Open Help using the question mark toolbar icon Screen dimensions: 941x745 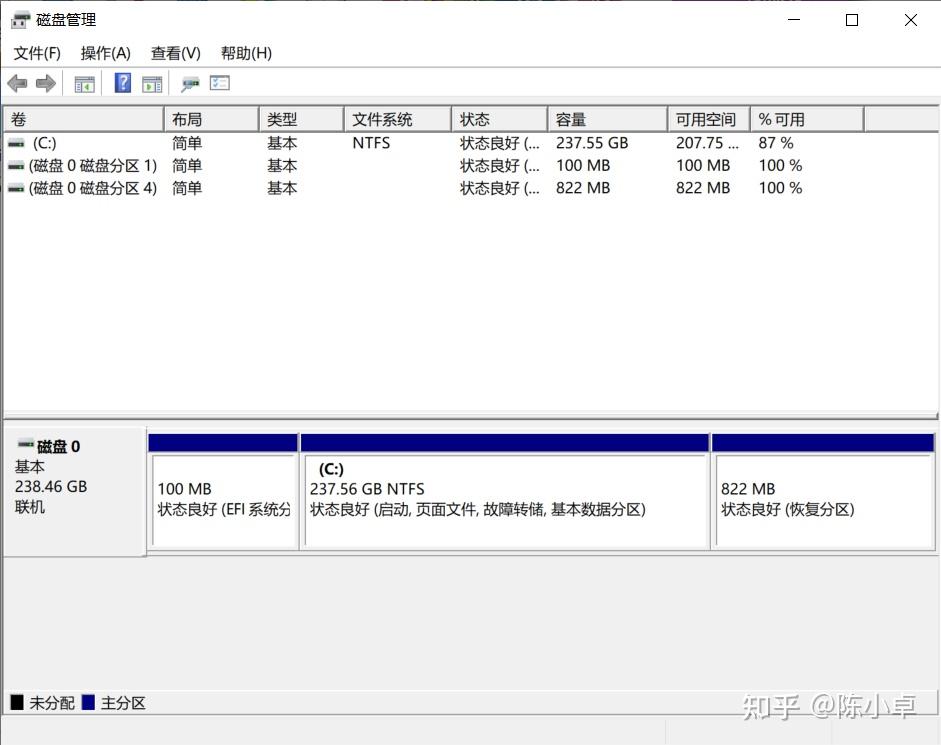click(122, 83)
